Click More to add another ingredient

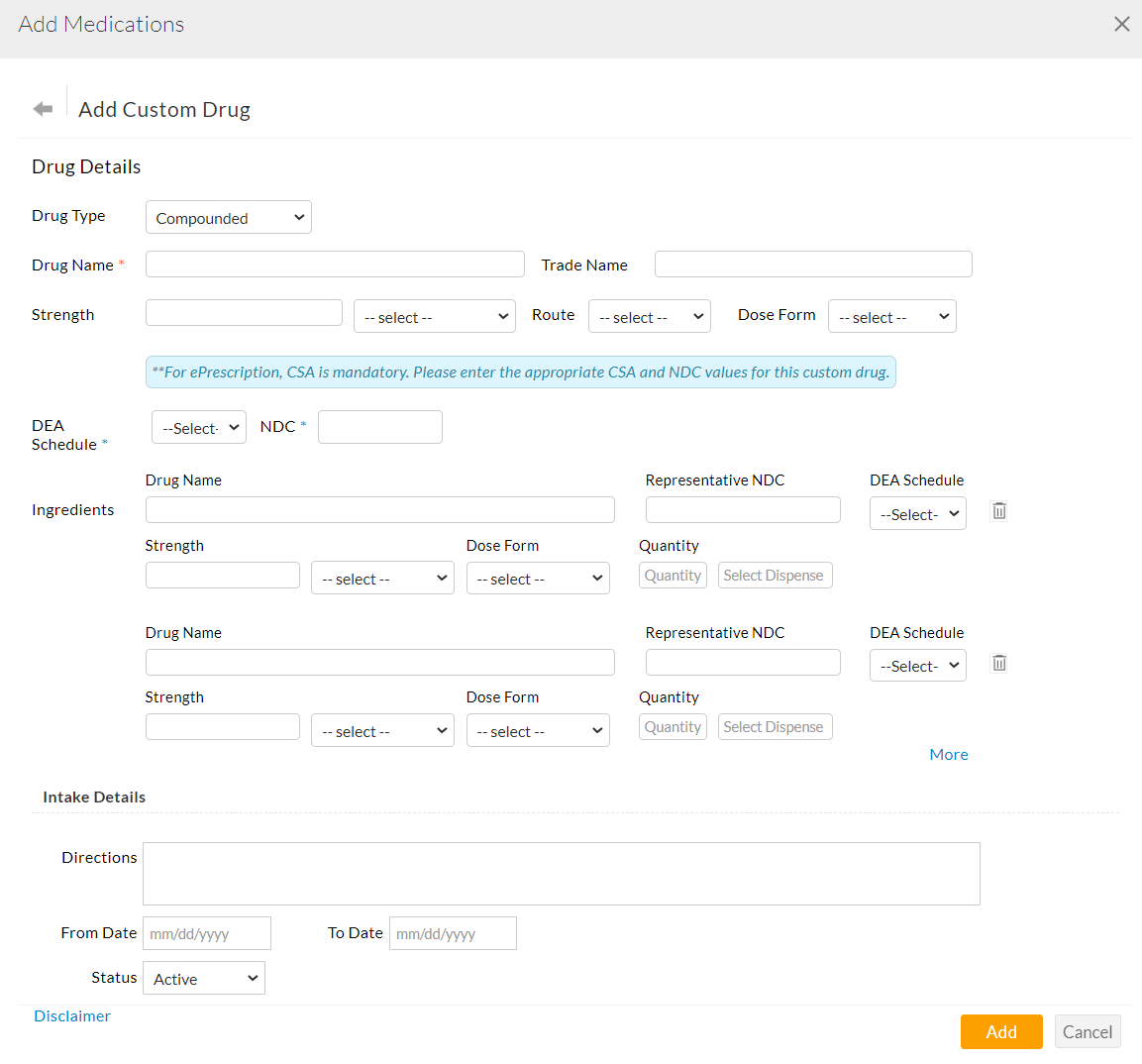[948, 754]
